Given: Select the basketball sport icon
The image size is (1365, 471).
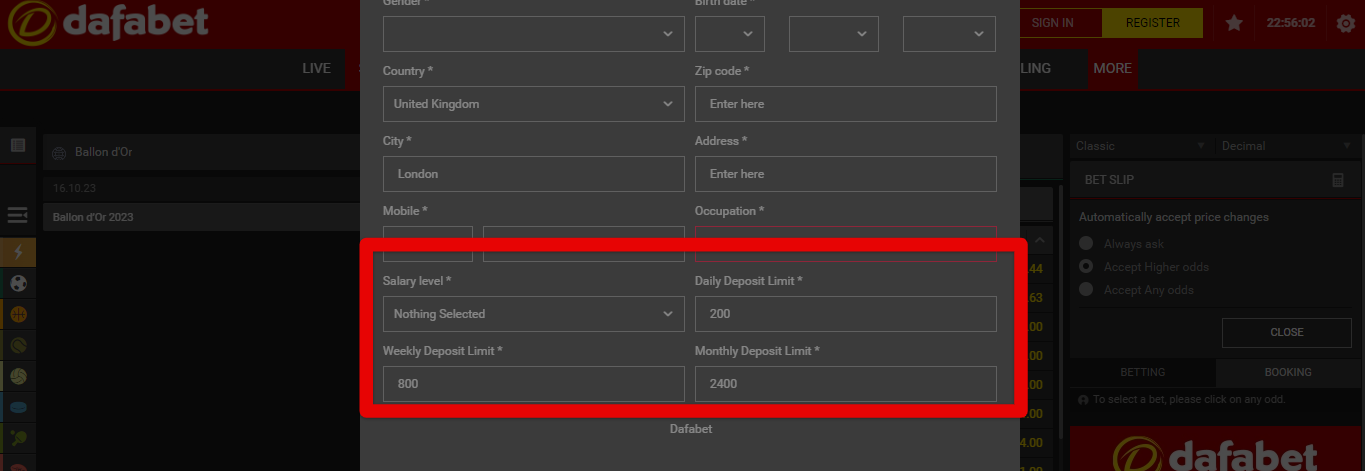Looking at the screenshot, I should click(x=18, y=314).
